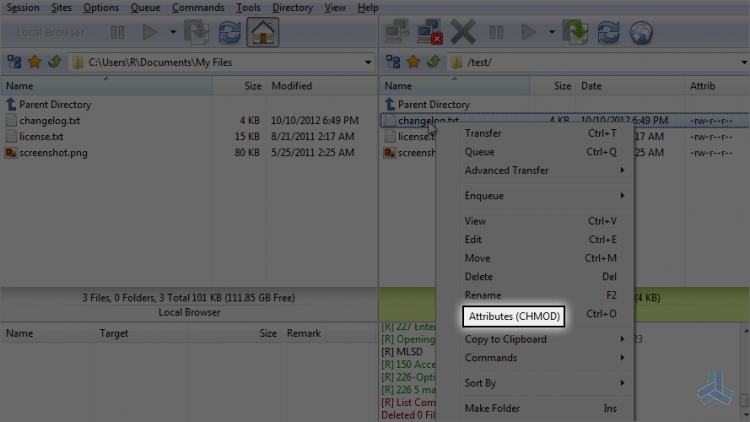This screenshot has width=750, height=422.
Task: Select Attributes (CHMOD) in context menu
Action: 514,316
